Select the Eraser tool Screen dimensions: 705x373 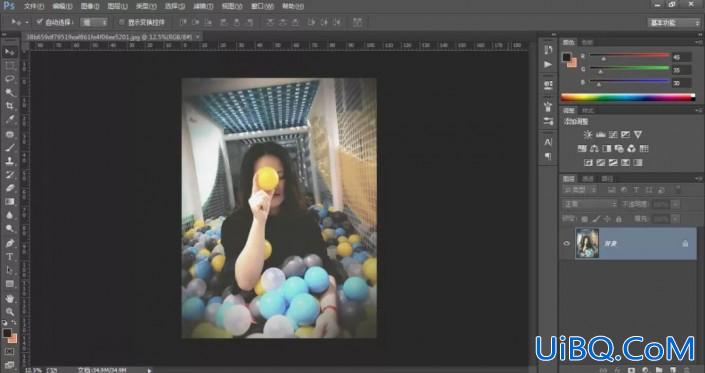pos(9,188)
